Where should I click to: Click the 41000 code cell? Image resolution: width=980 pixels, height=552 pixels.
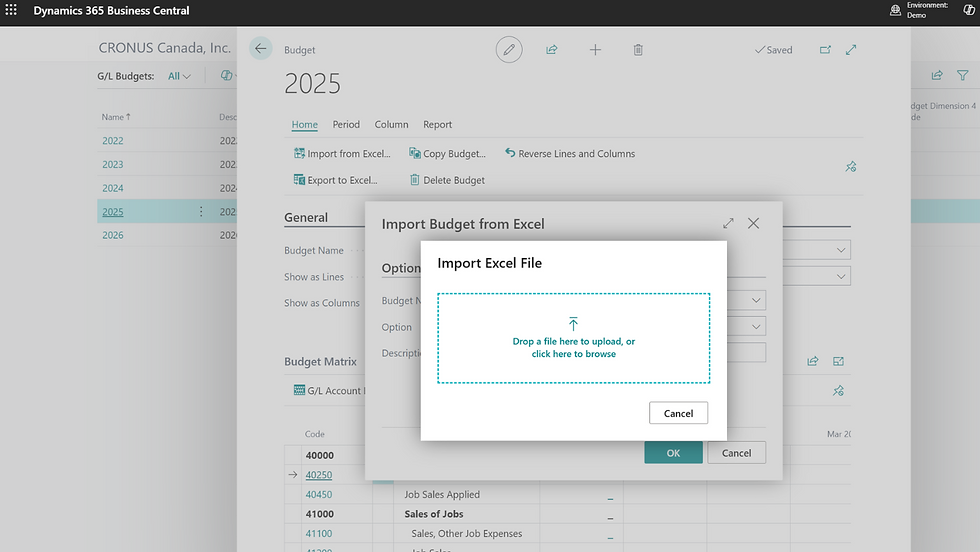coord(319,514)
